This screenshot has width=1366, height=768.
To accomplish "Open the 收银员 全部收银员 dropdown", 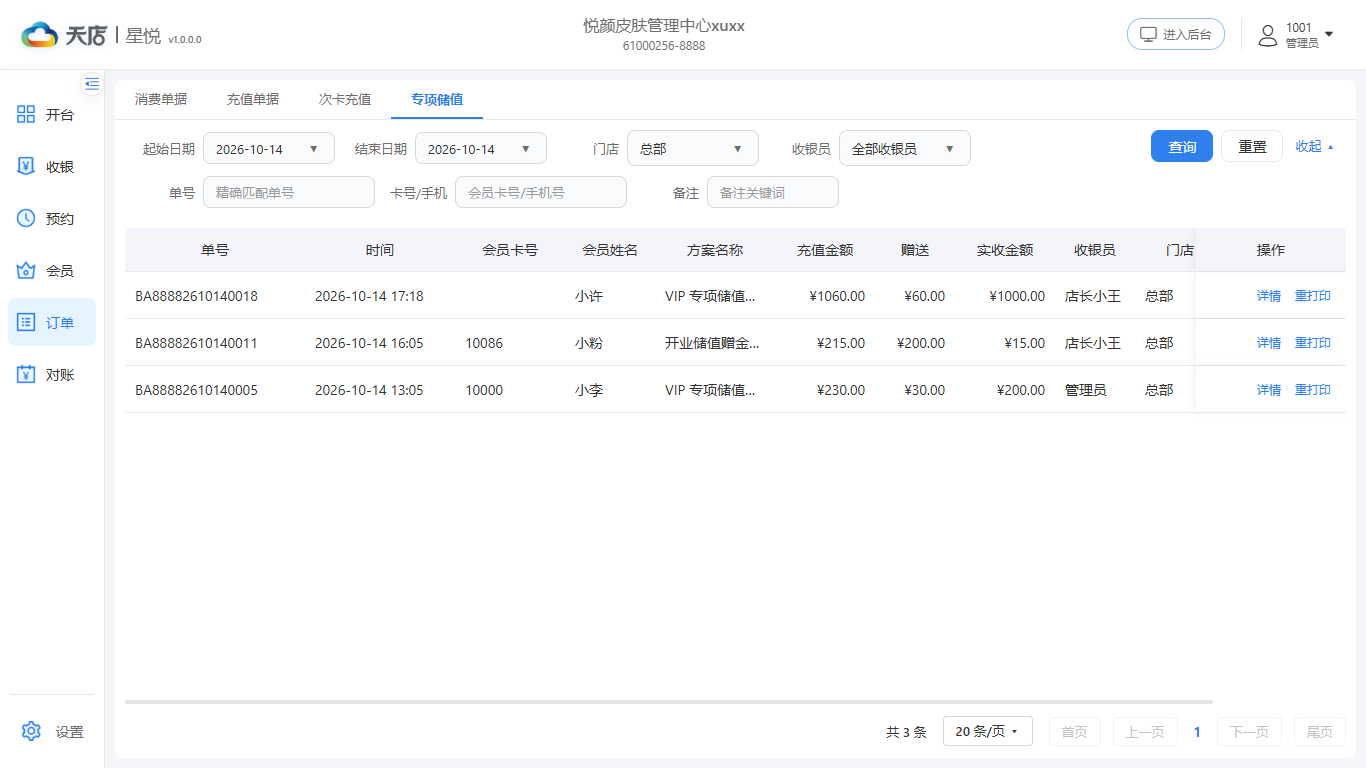I will coord(905,148).
